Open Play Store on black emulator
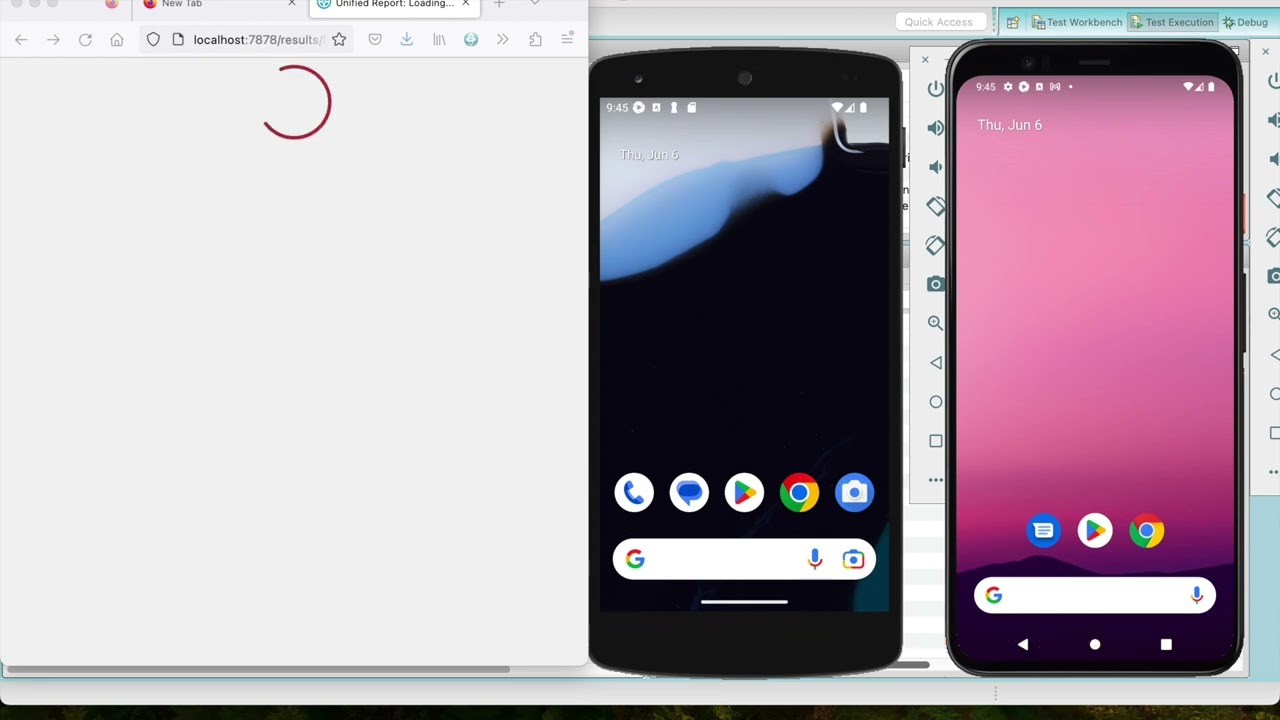 click(x=744, y=492)
